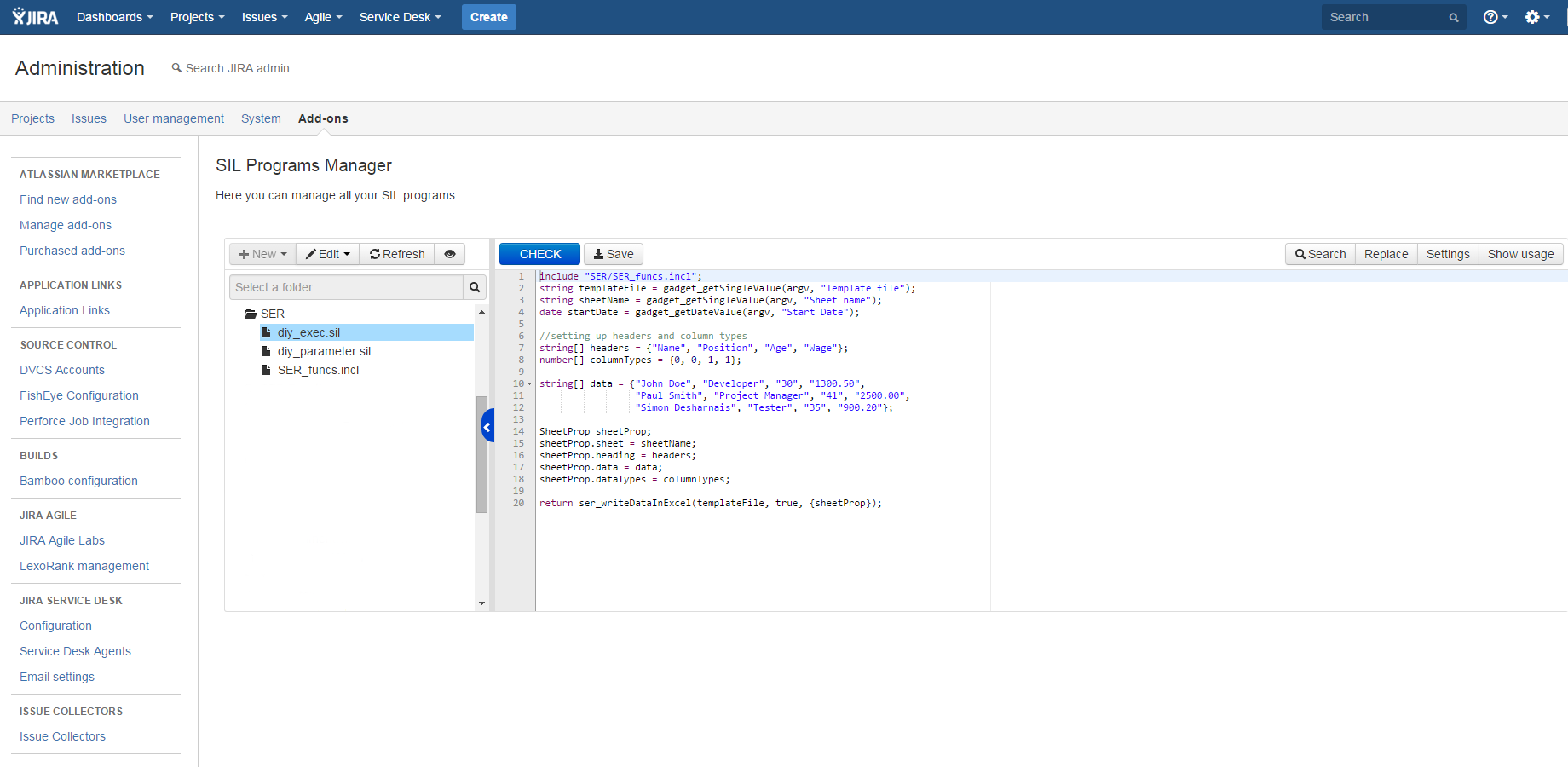
Task: Click the CHECK button
Action: (540, 254)
